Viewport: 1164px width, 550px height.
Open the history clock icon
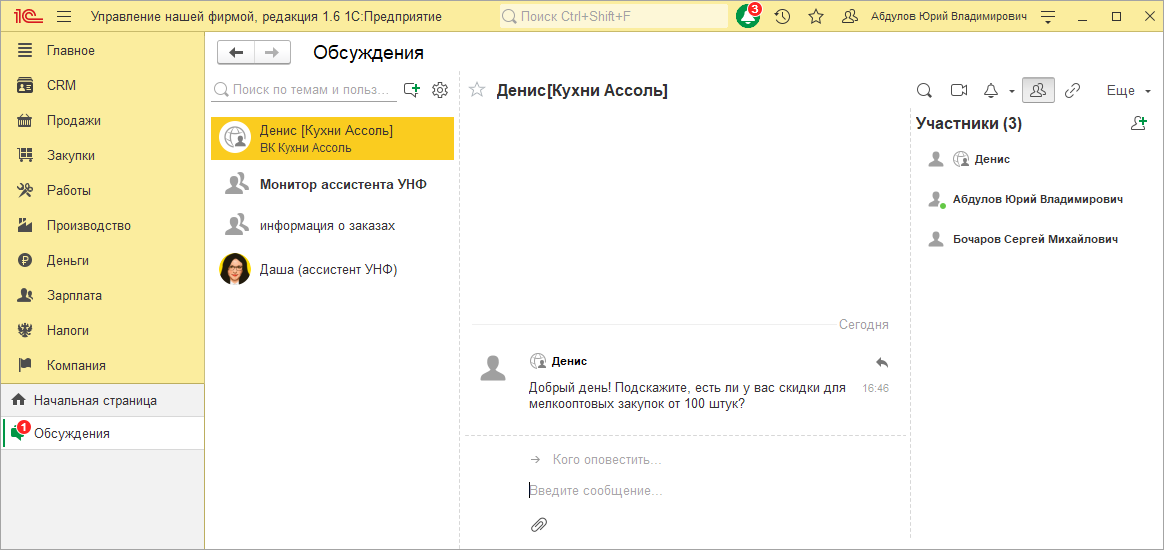click(782, 16)
